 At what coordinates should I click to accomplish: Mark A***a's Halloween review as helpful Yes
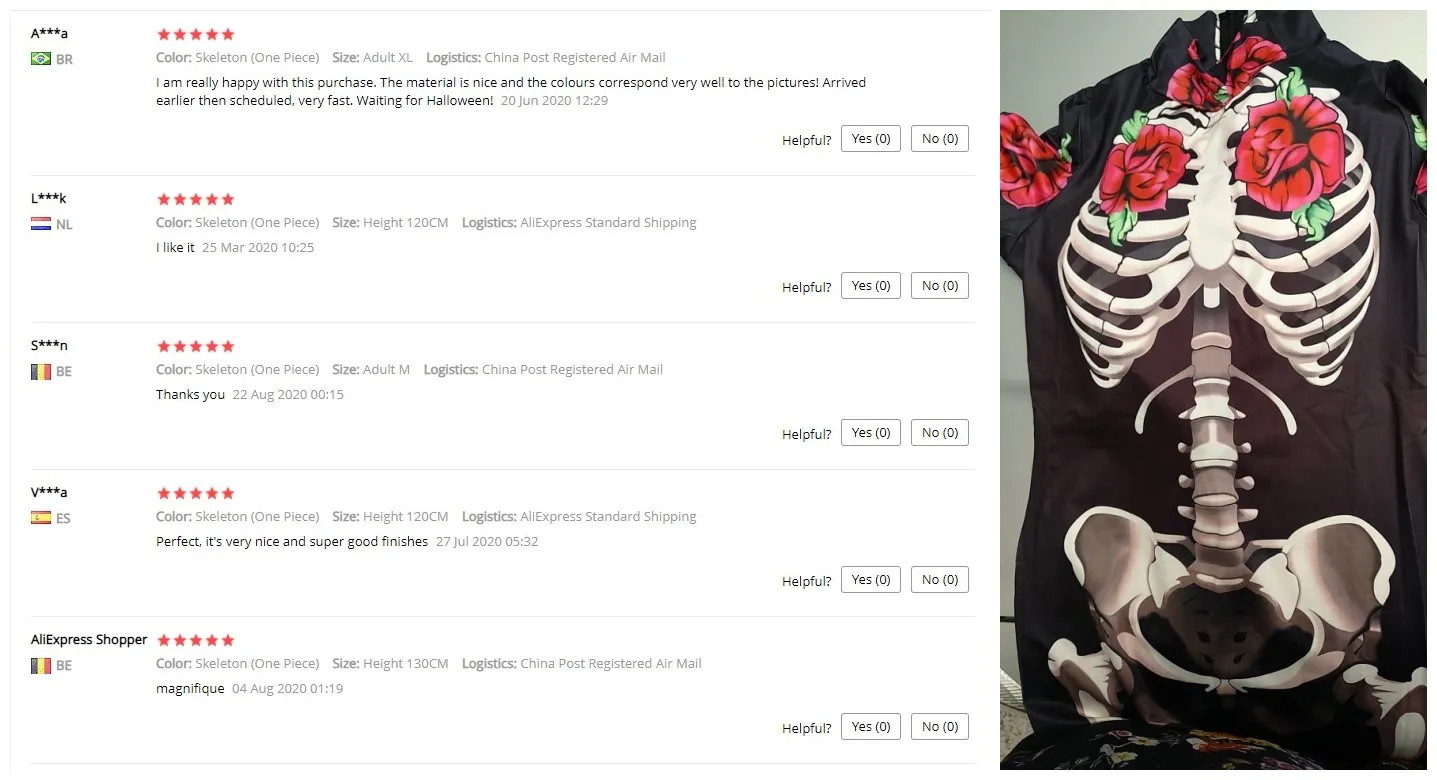point(871,139)
